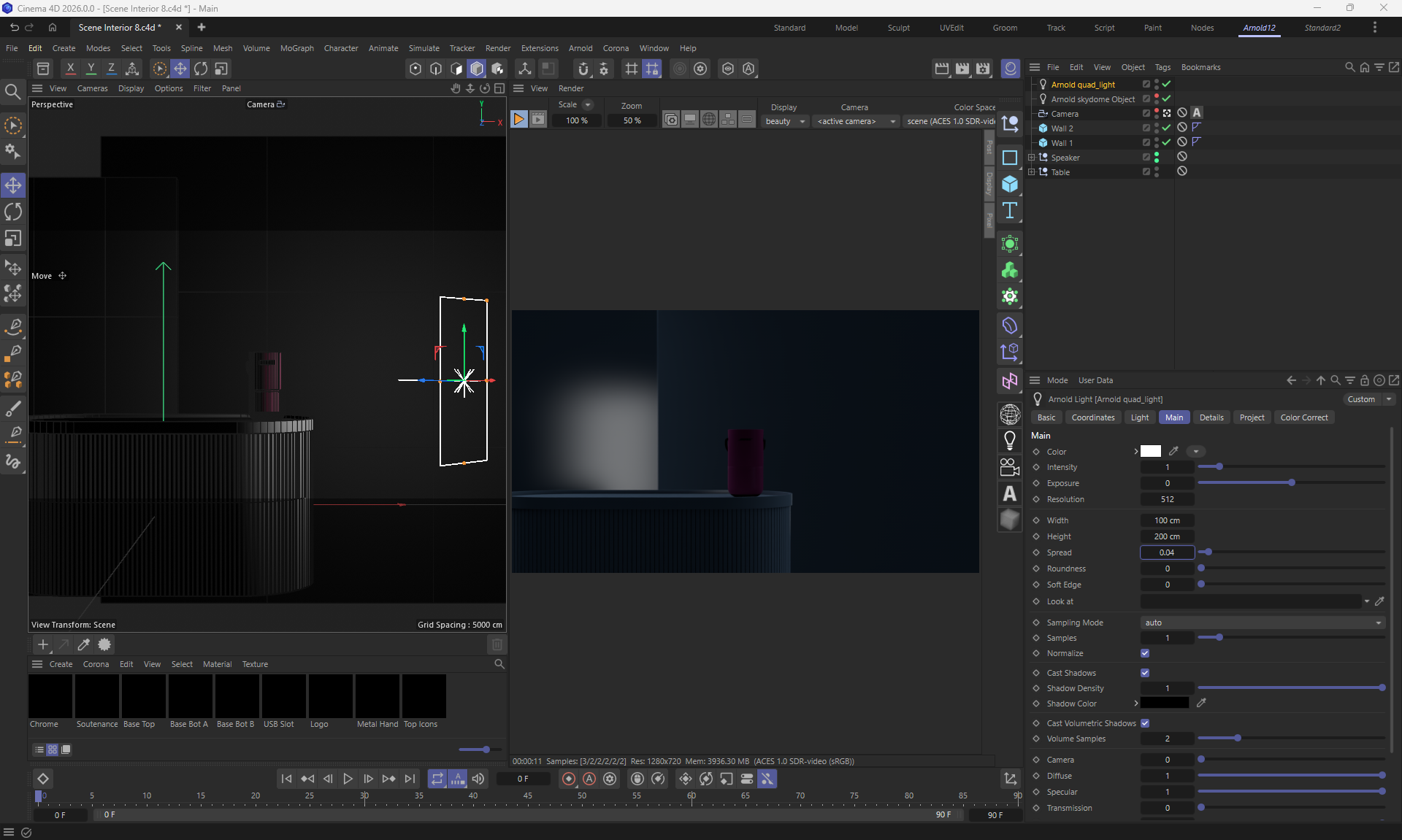Screen dimensions: 1402x840
Task: Click the Light object palette icon
Action: click(x=1010, y=441)
